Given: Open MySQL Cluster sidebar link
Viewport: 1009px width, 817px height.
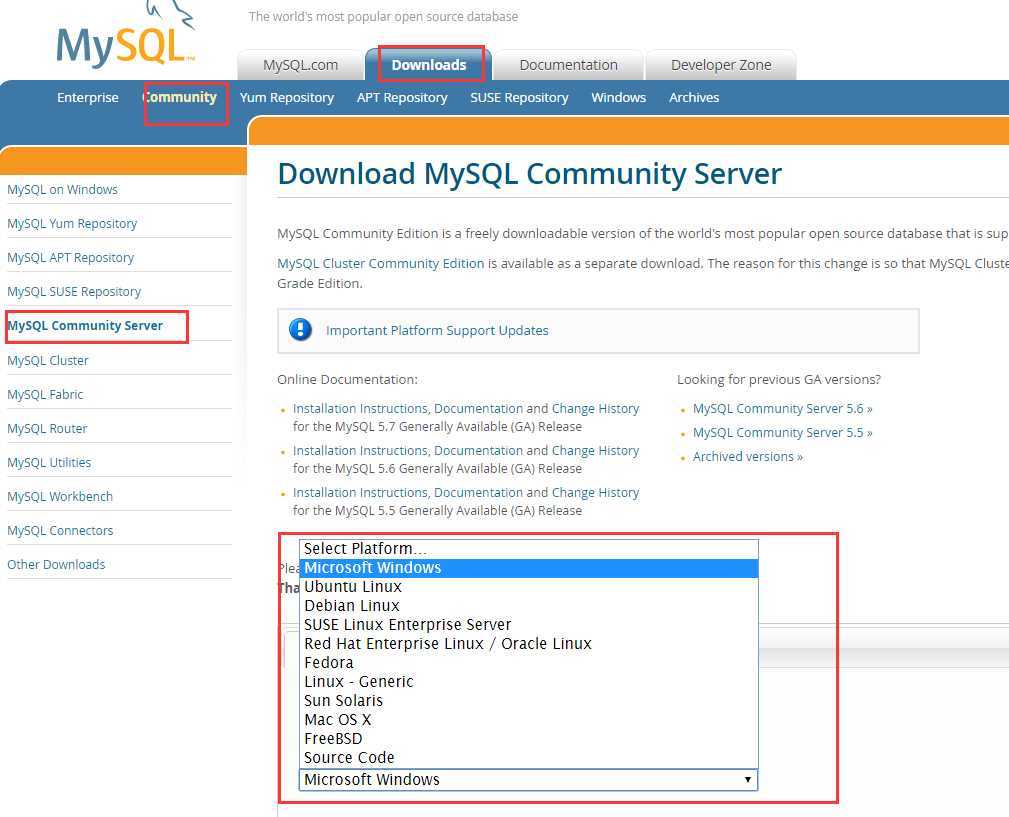Looking at the screenshot, I should 48,361.
